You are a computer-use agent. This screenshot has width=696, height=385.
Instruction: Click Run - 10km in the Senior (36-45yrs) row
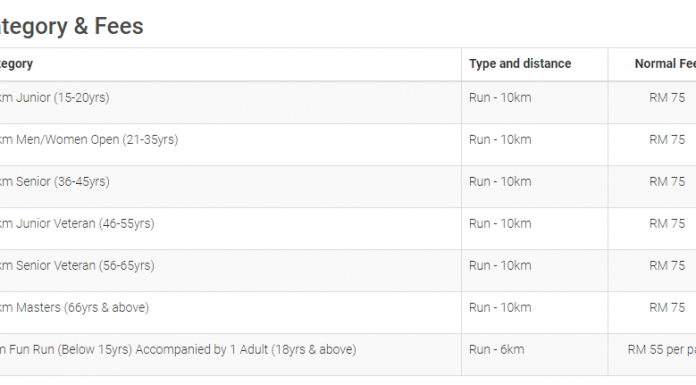click(x=500, y=182)
